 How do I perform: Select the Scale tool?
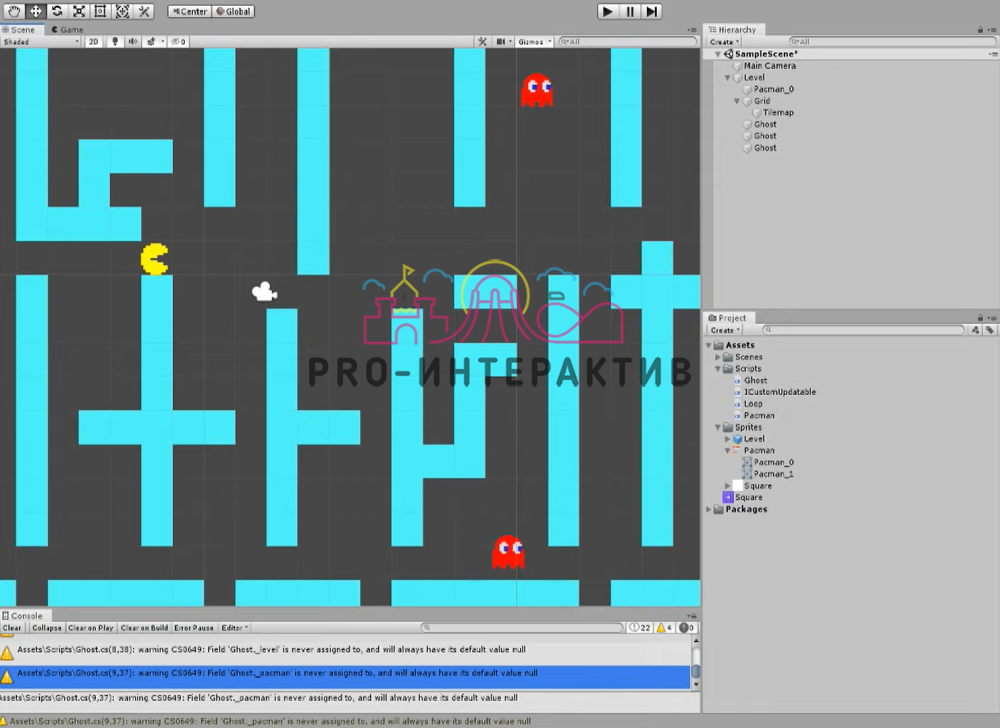(x=79, y=11)
